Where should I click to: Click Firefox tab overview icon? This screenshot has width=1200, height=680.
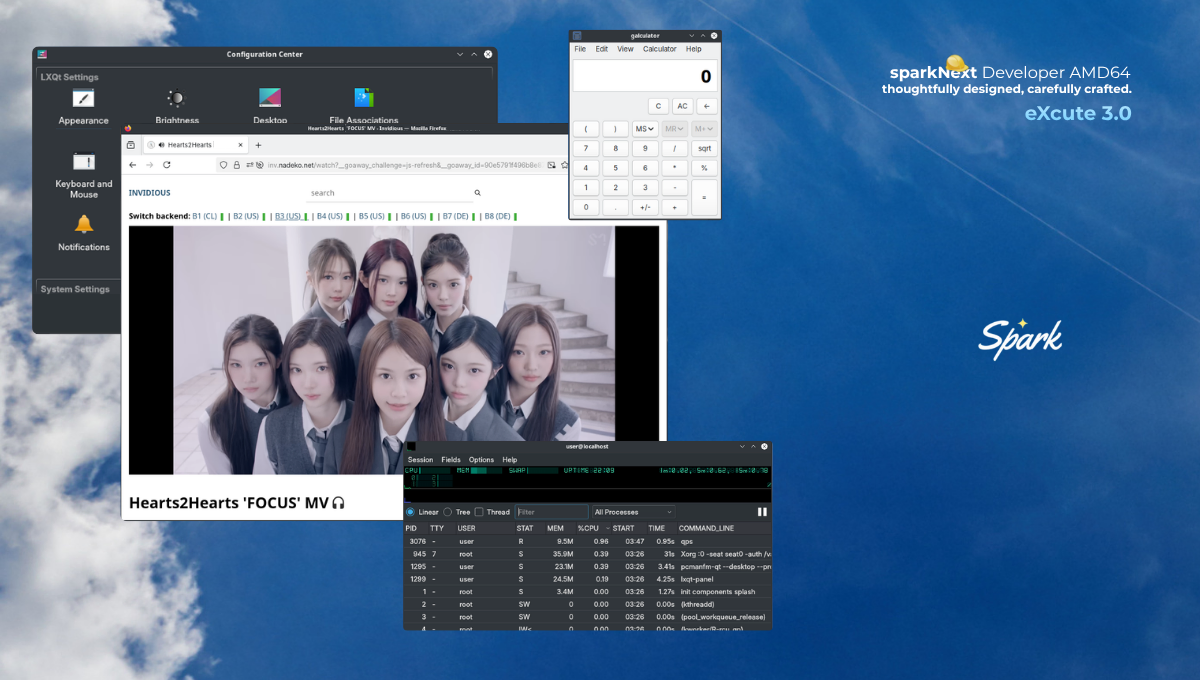pos(131,145)
